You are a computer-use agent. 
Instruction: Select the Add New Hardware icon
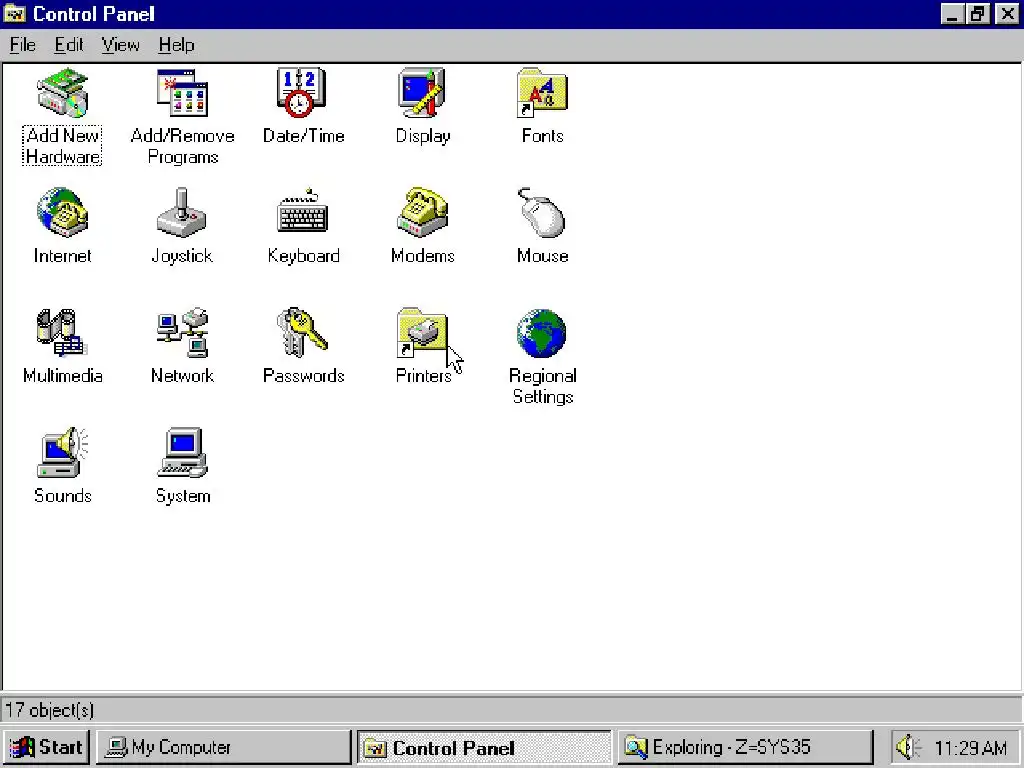point(63,93)
